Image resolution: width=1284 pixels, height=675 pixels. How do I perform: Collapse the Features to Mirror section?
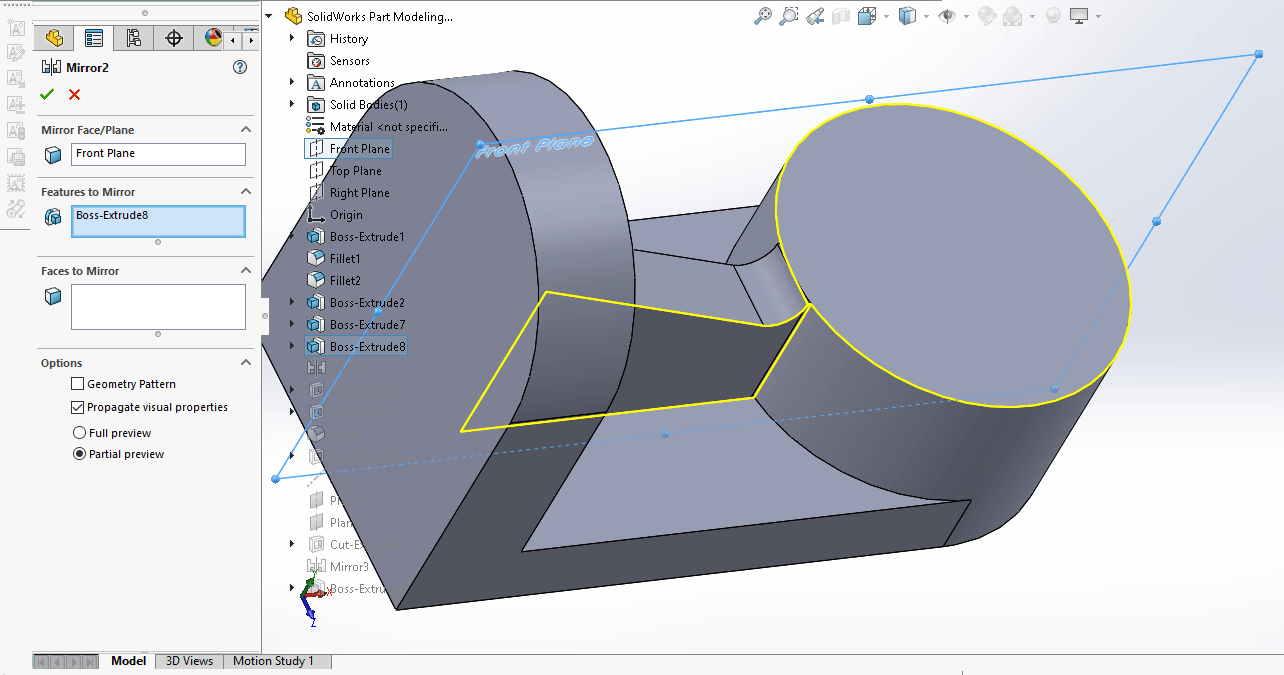[246, 192]
